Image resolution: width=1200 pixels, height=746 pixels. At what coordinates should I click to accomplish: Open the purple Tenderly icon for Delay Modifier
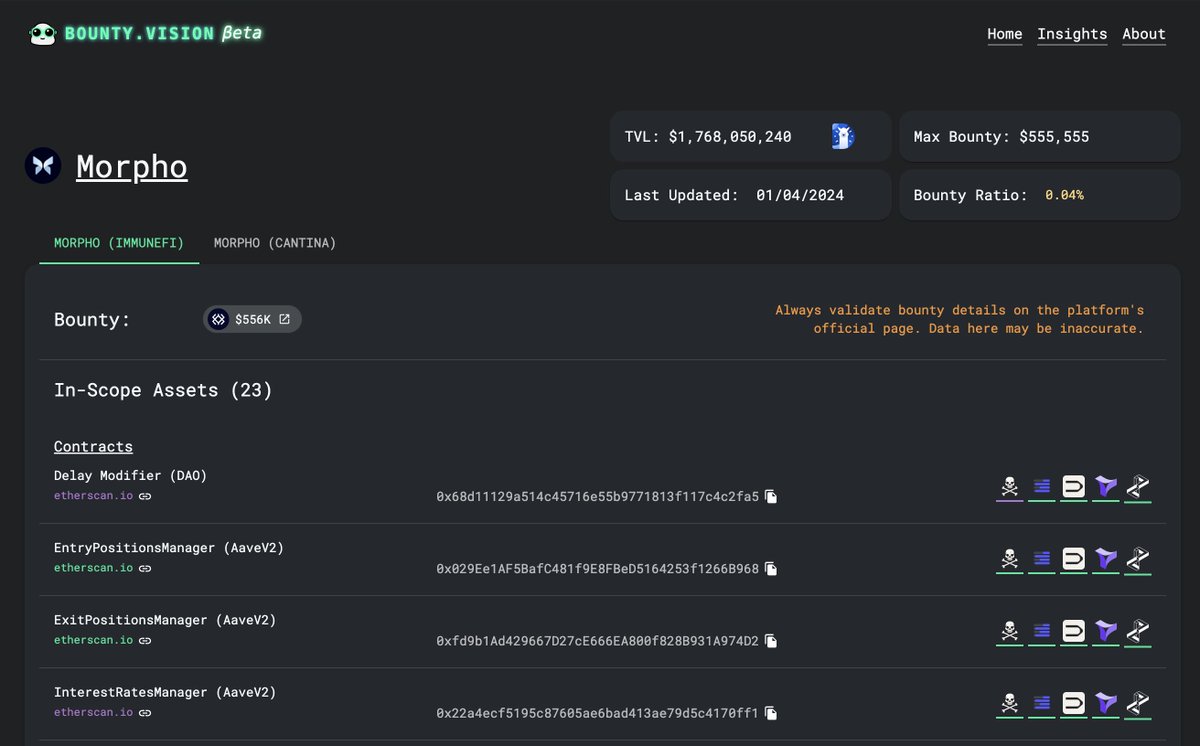(x=1105, y=487)
